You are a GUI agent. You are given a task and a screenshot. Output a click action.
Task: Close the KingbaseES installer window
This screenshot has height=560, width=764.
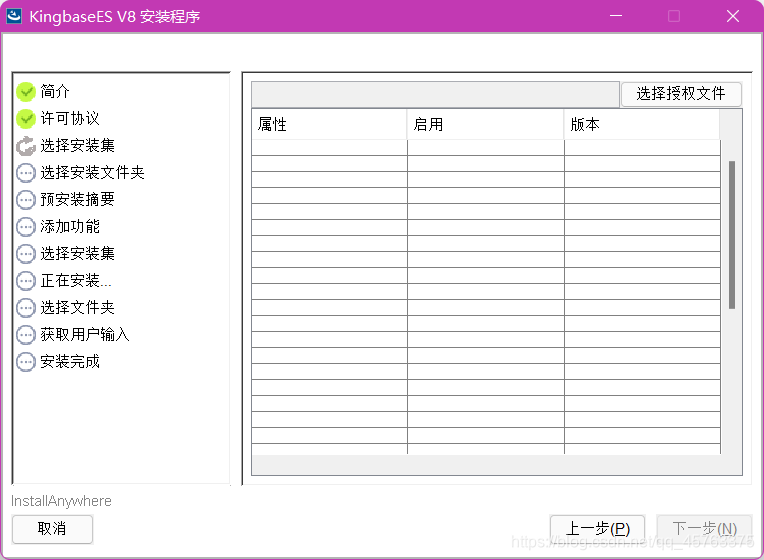tap(733, 16)
